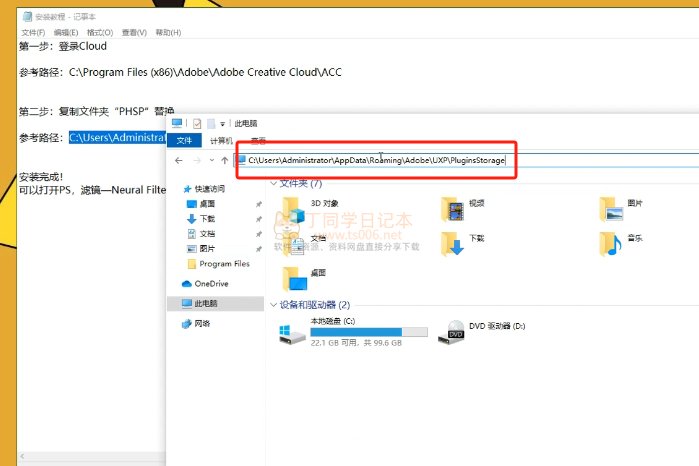Switch to the 计算机 ribbon tab
699x466 pixels.
(x=222, y=141)
